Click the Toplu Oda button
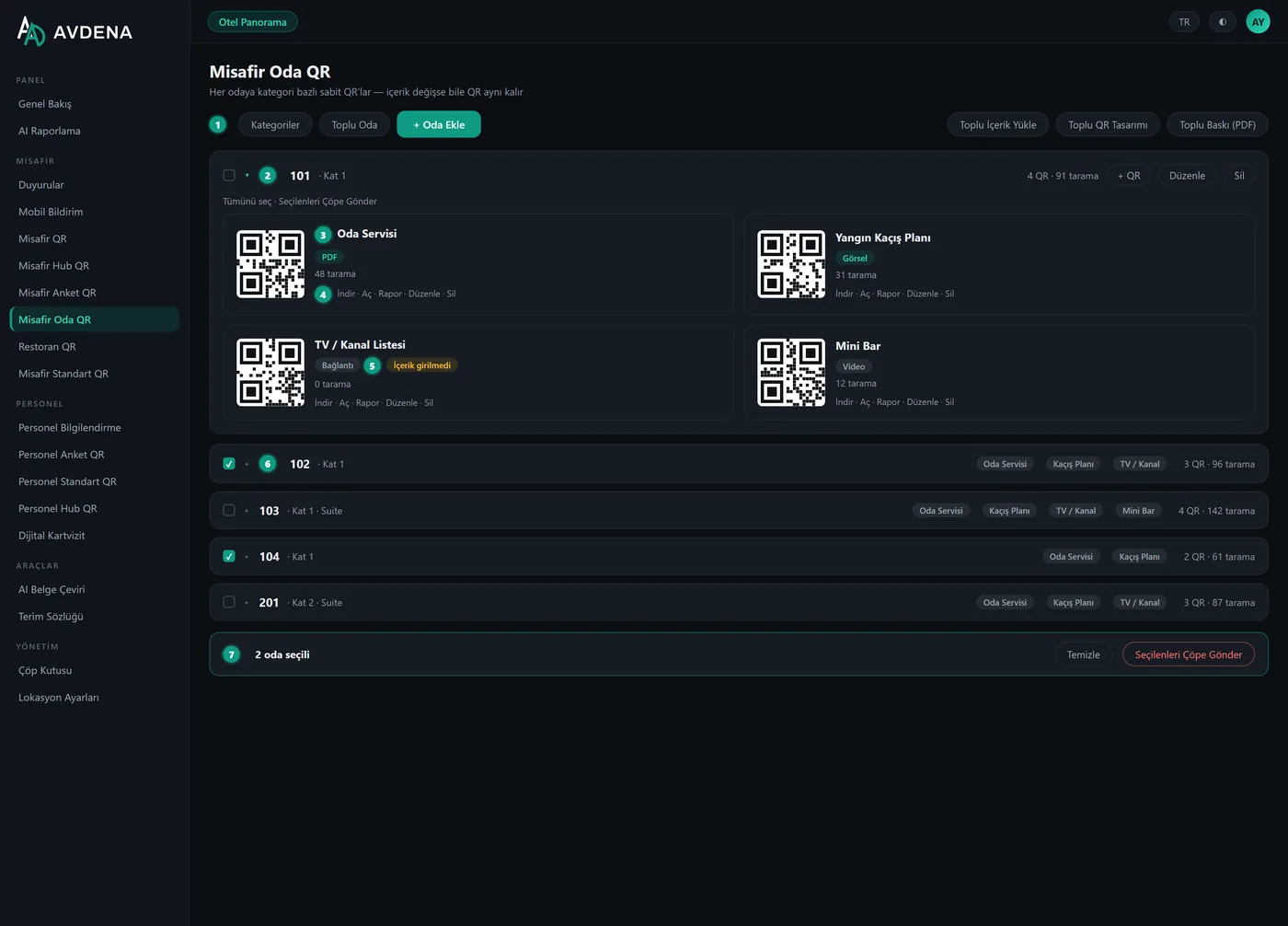Image resolution: width=1288 pixels, height=926 pixels. tap(354, 124)
